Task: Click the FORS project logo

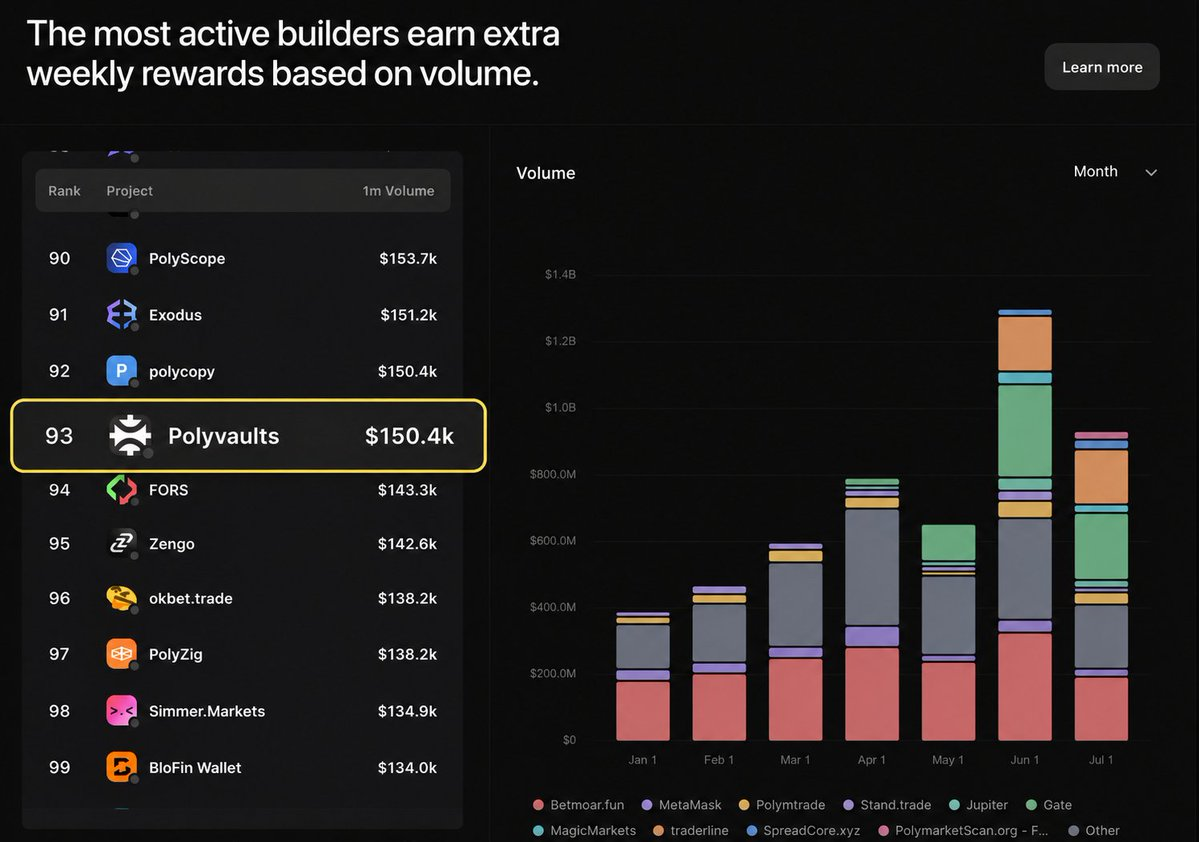Action: (x=122, y=489)
